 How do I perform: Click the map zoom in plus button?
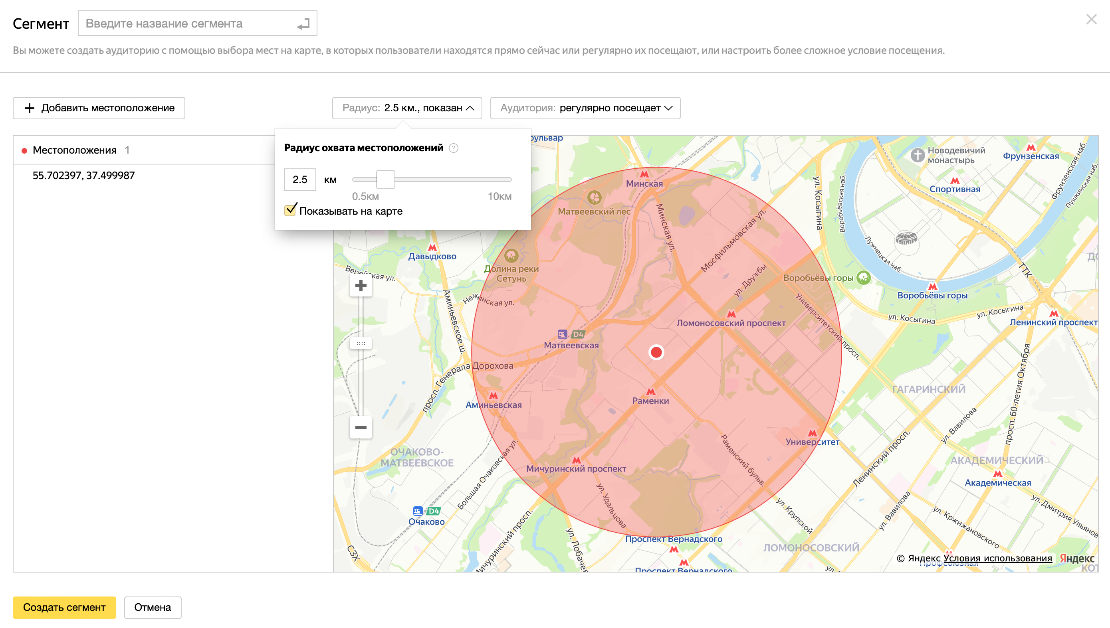click(x=361, y=286)
